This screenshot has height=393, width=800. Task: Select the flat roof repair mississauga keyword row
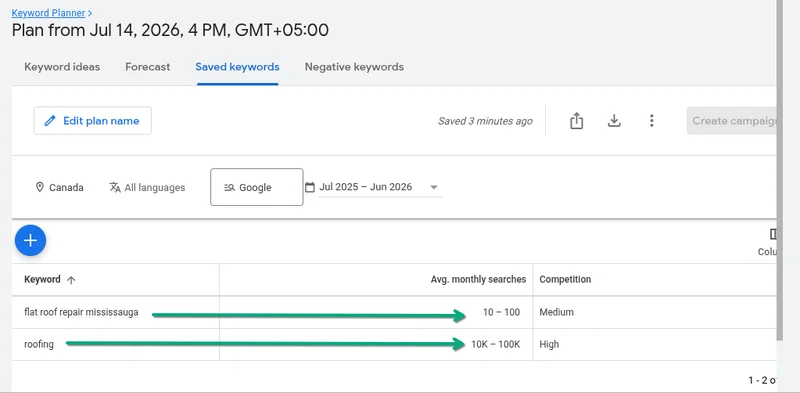point(394,312)
